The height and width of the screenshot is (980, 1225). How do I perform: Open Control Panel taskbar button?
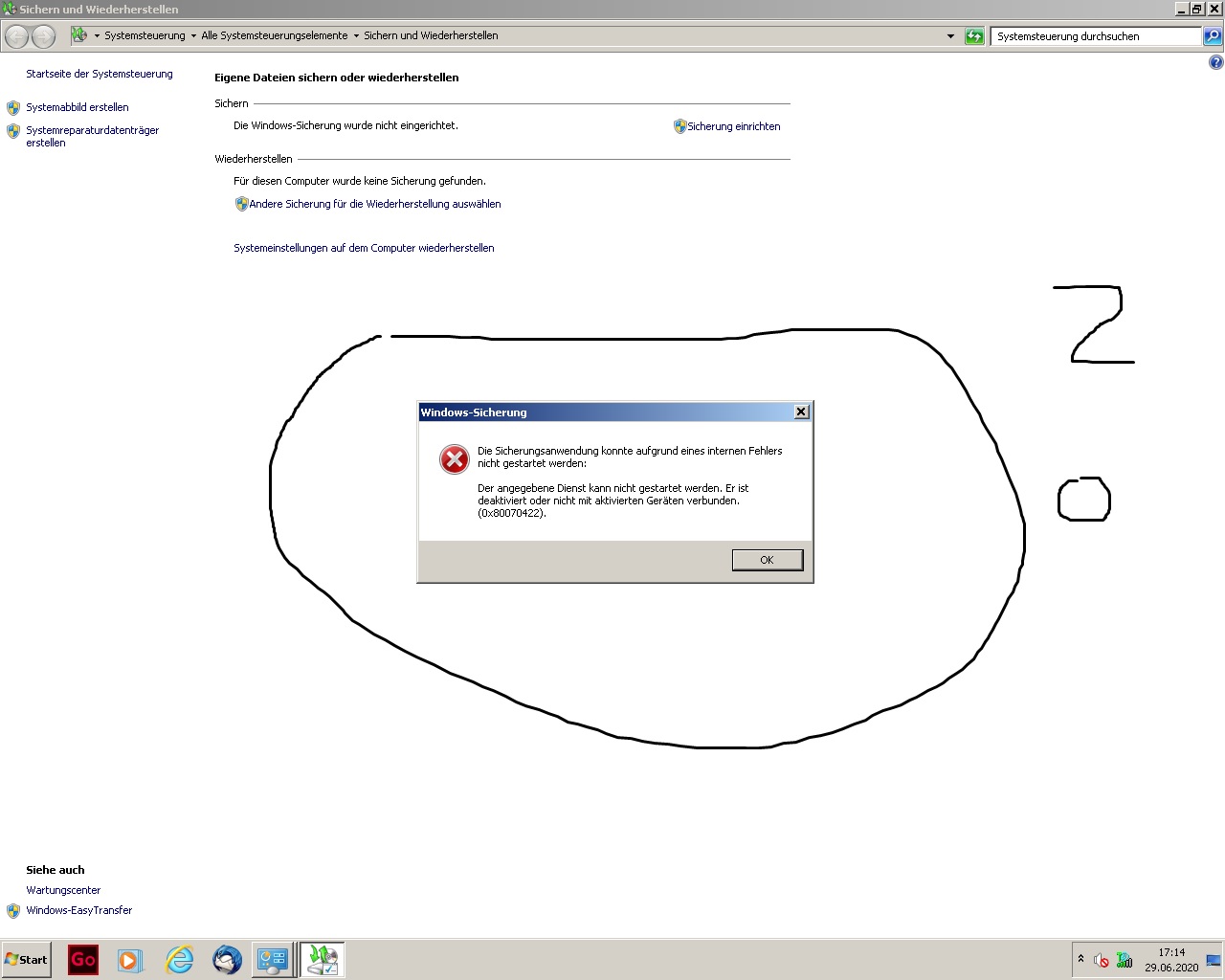(x=272, y=960)
